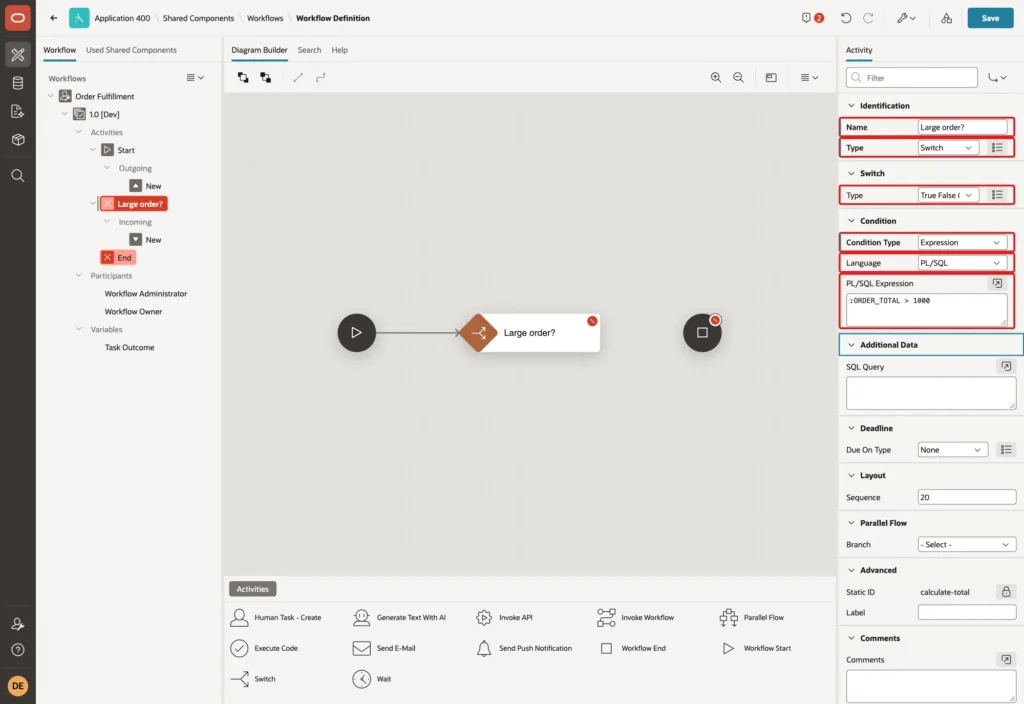1024x704 pixels.
Task: Toggle the diagram navigator panel icon
Action: tap(771, 77)
